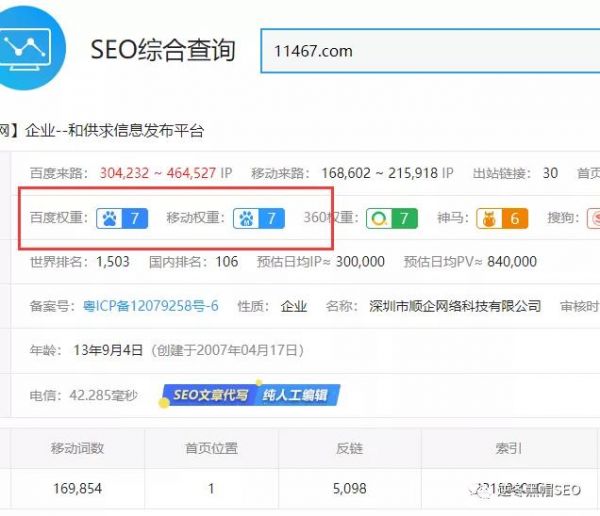
Task: Click the world rank value 1,503
Action: point(113,262)
